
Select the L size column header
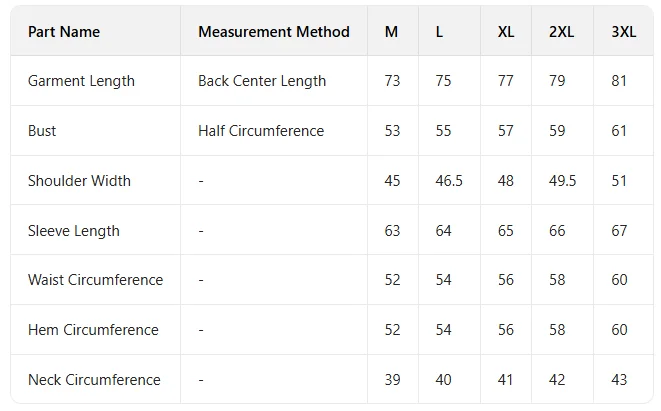pos(439,32)
